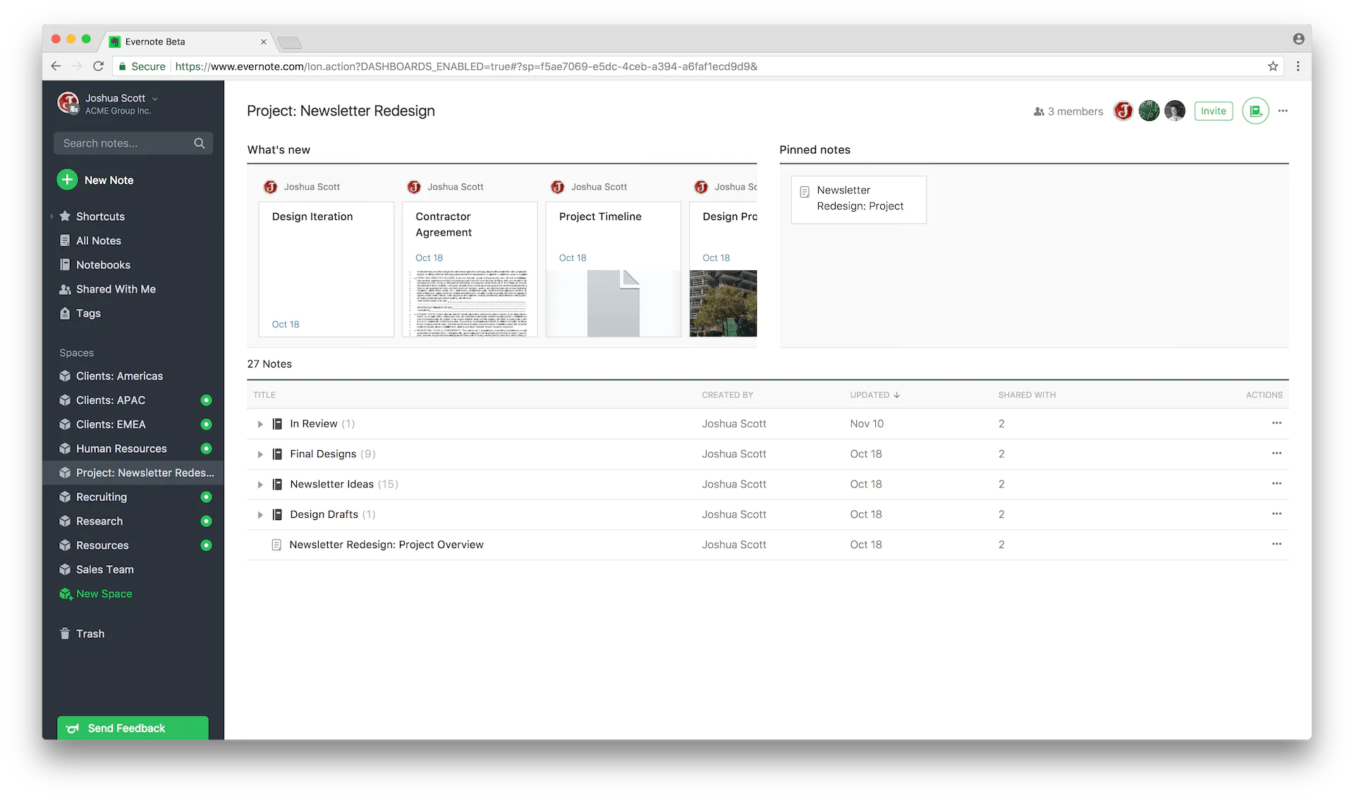Expand Shortcuts in the sidebar

click(x=52, y=217)
